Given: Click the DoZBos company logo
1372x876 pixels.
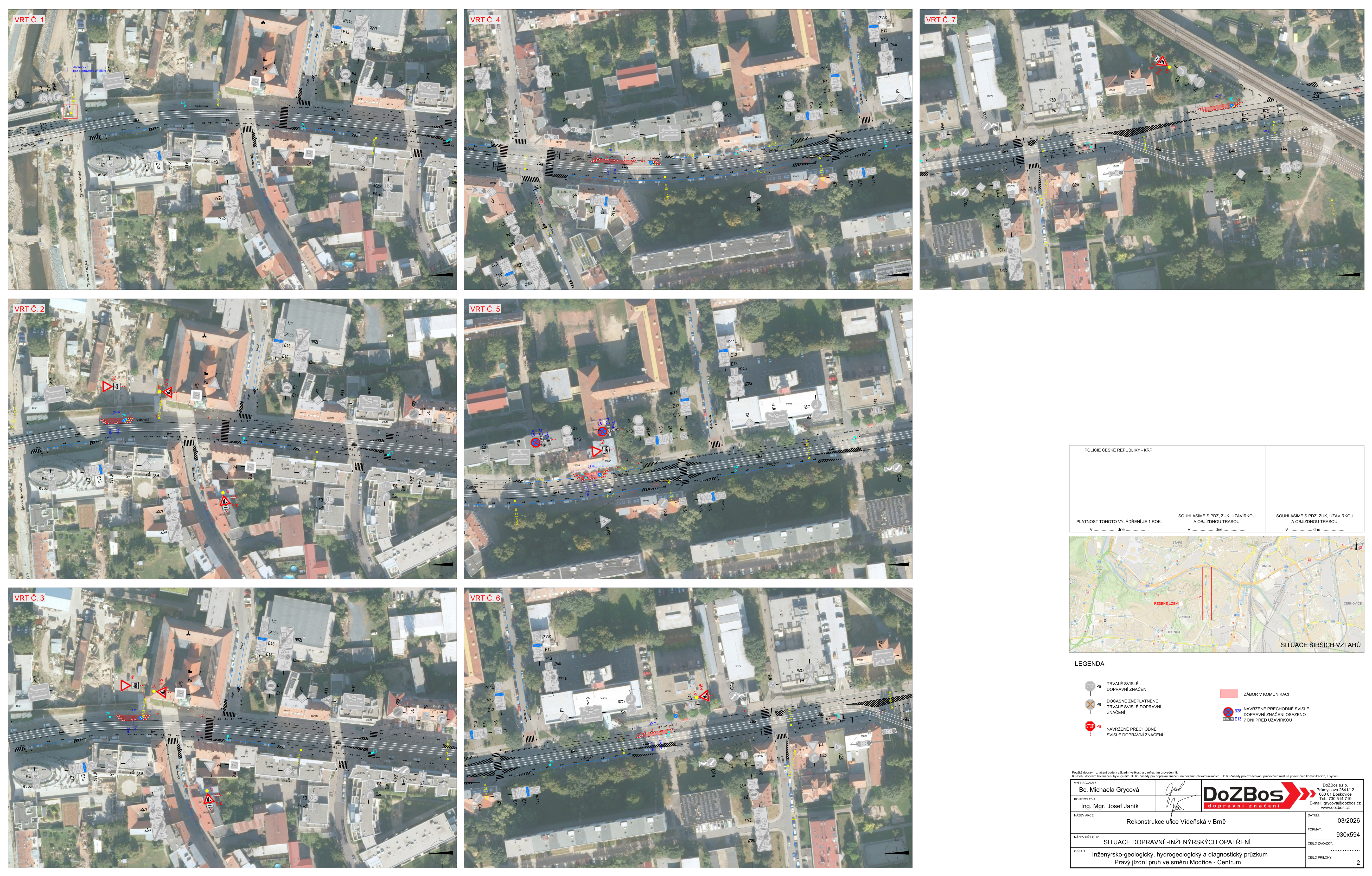Looking at the screenshot, I should click(x=1260, y=796).
